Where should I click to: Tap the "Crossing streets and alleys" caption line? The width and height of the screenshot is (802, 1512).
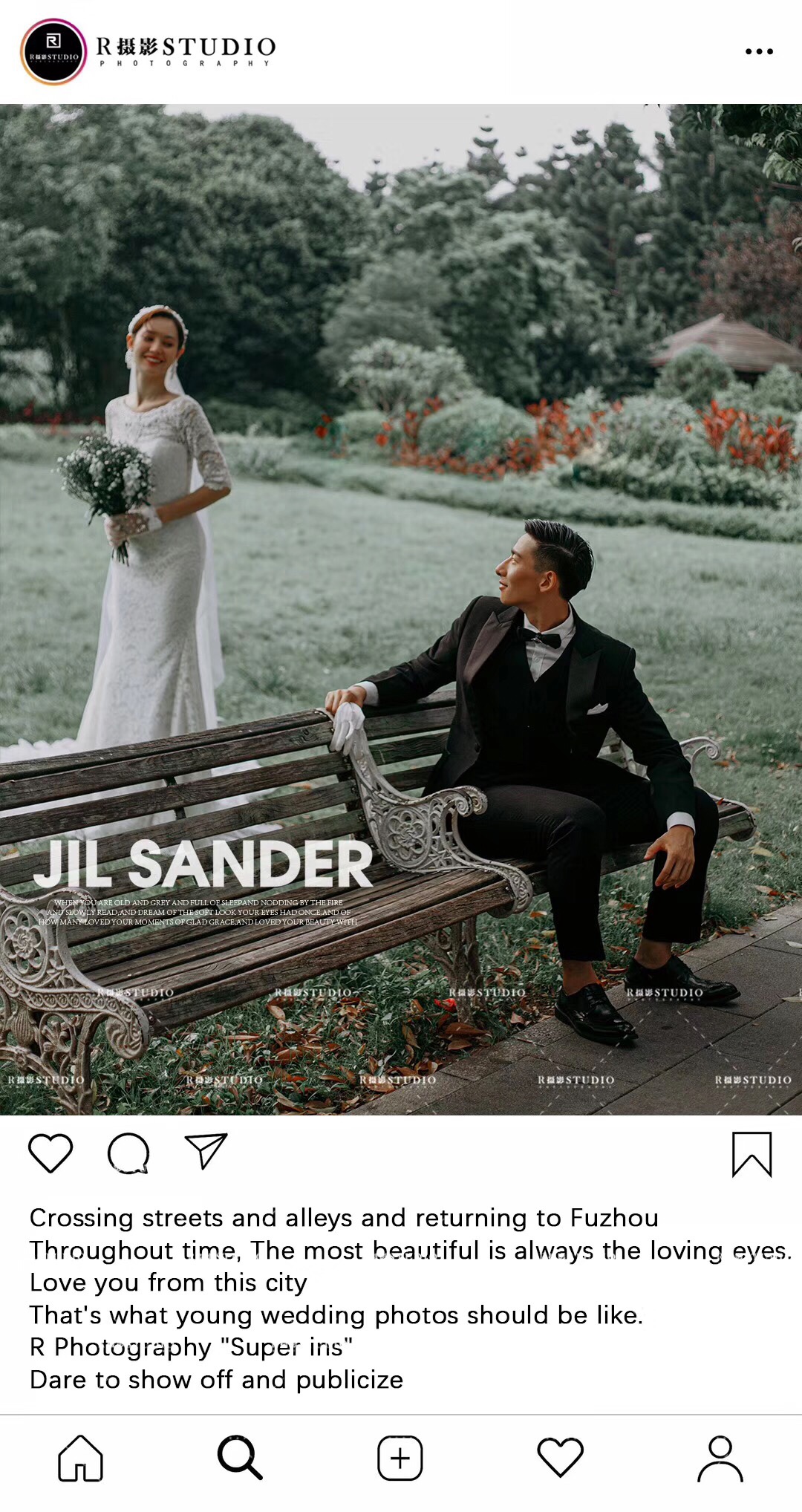pos(344,1218)
